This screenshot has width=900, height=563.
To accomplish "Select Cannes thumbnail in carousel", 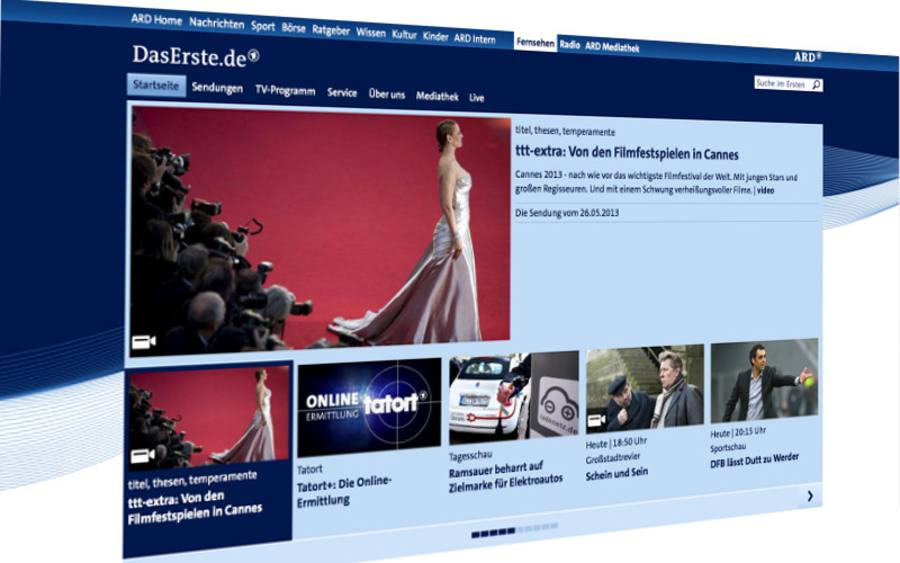I will tap(209, 417).
